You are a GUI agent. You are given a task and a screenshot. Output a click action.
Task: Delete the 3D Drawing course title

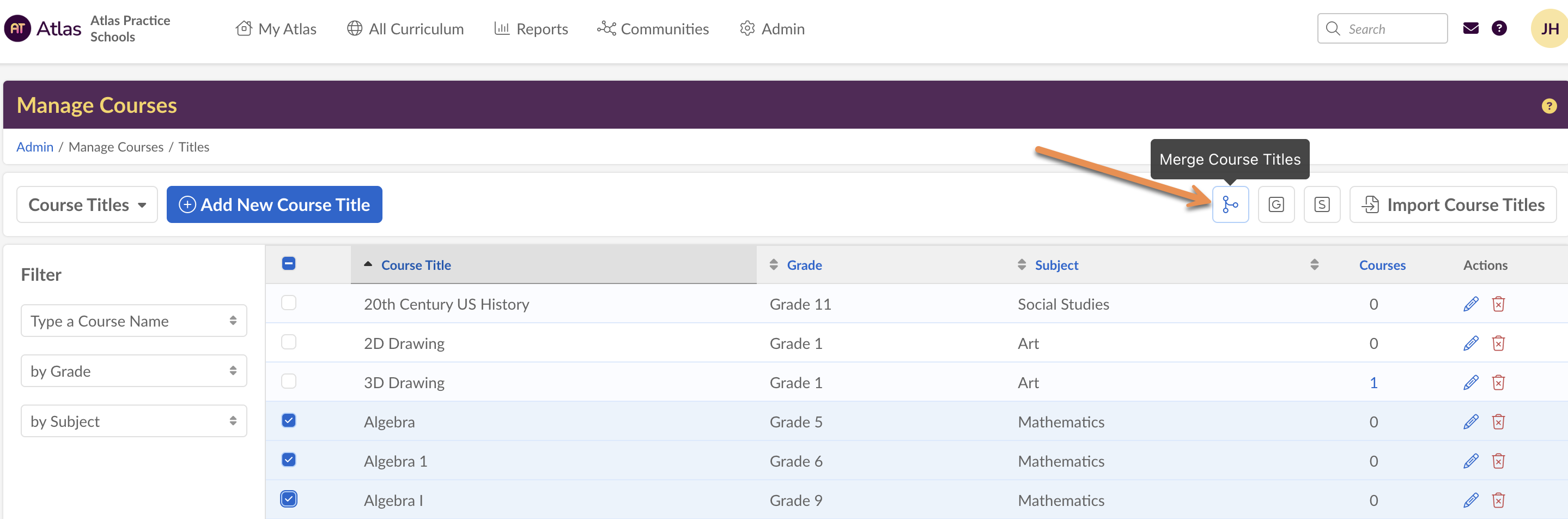pos(1498,383)
